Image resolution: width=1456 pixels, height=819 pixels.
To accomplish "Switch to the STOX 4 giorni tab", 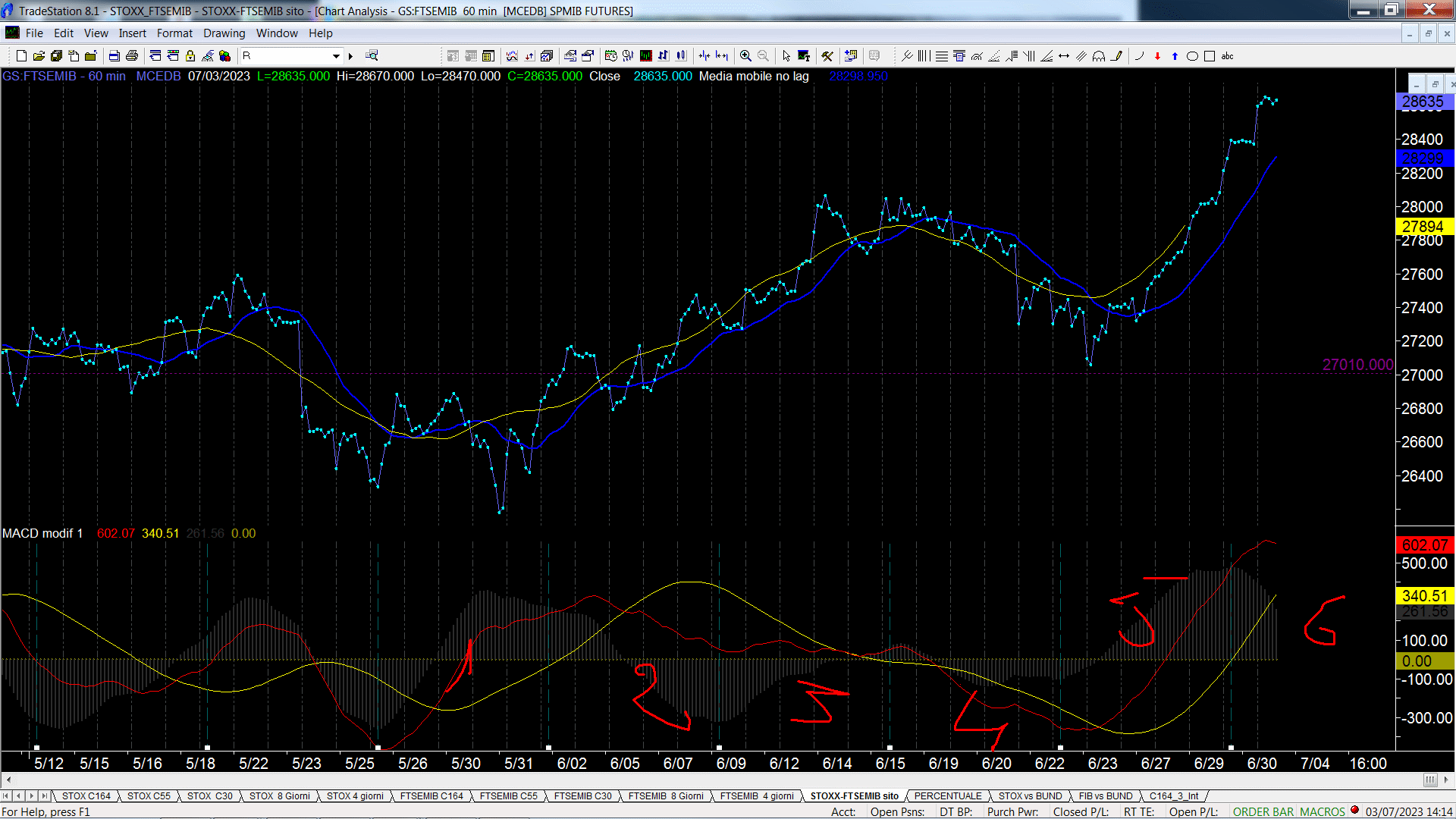I will 355,796.
